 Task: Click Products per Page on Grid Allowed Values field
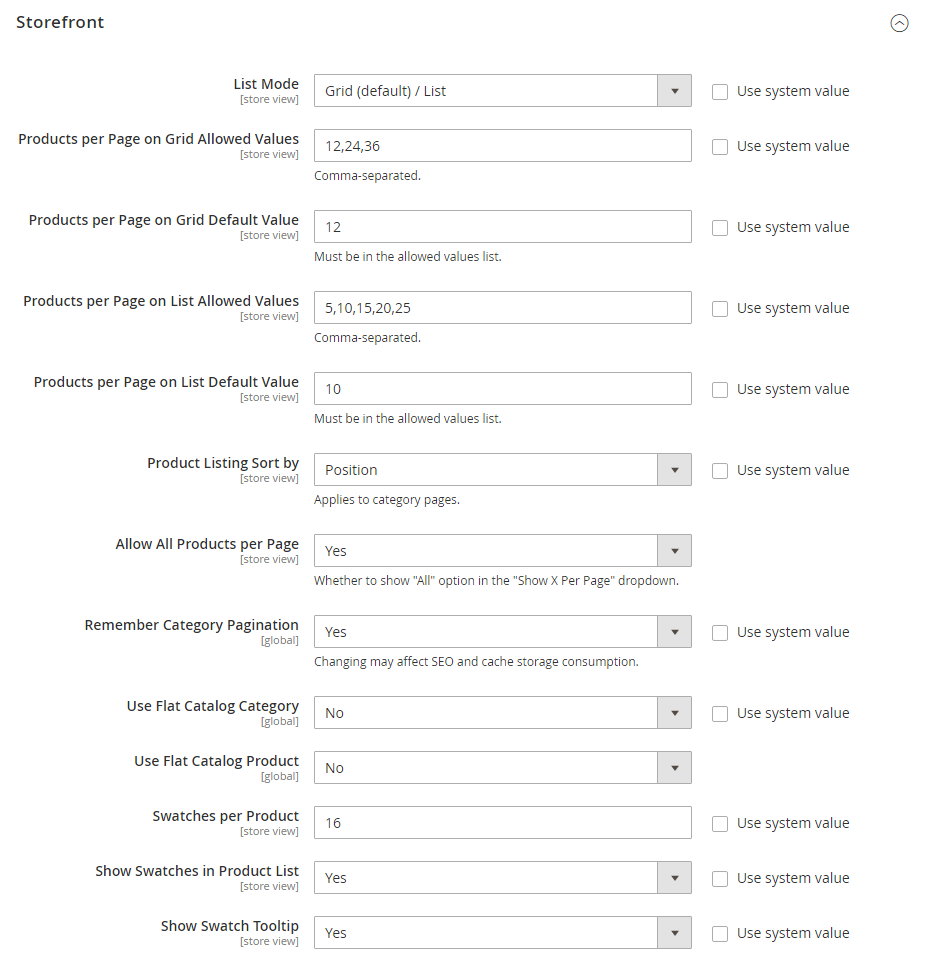tap(503, 146)
